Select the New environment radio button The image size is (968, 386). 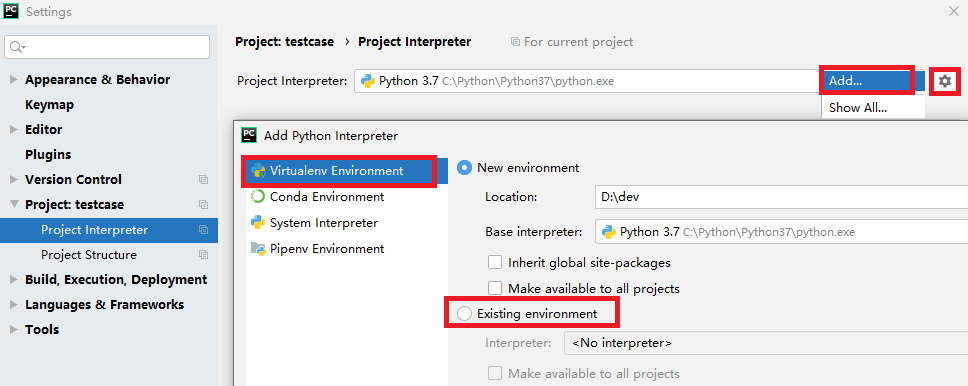pos(464,167)
